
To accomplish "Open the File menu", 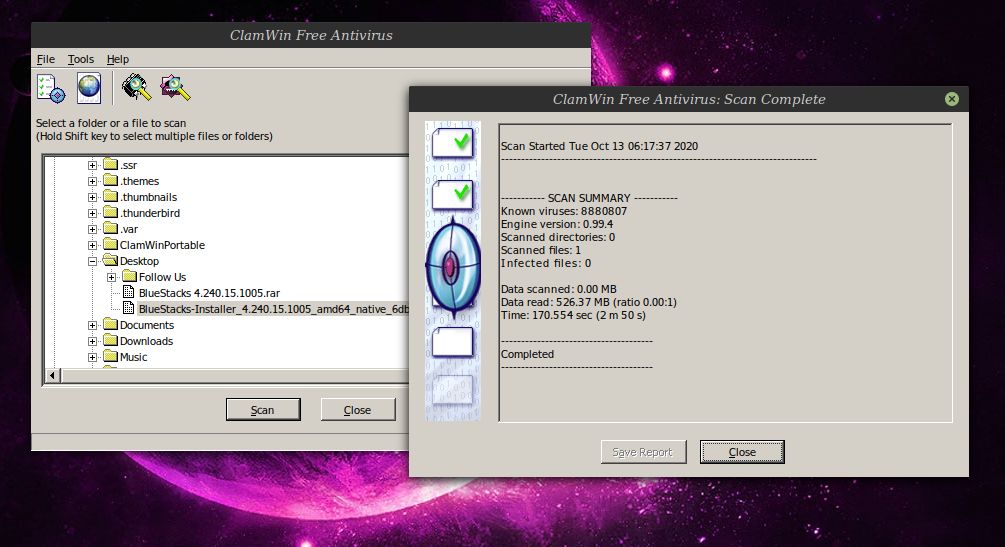I will coord(46,59).
